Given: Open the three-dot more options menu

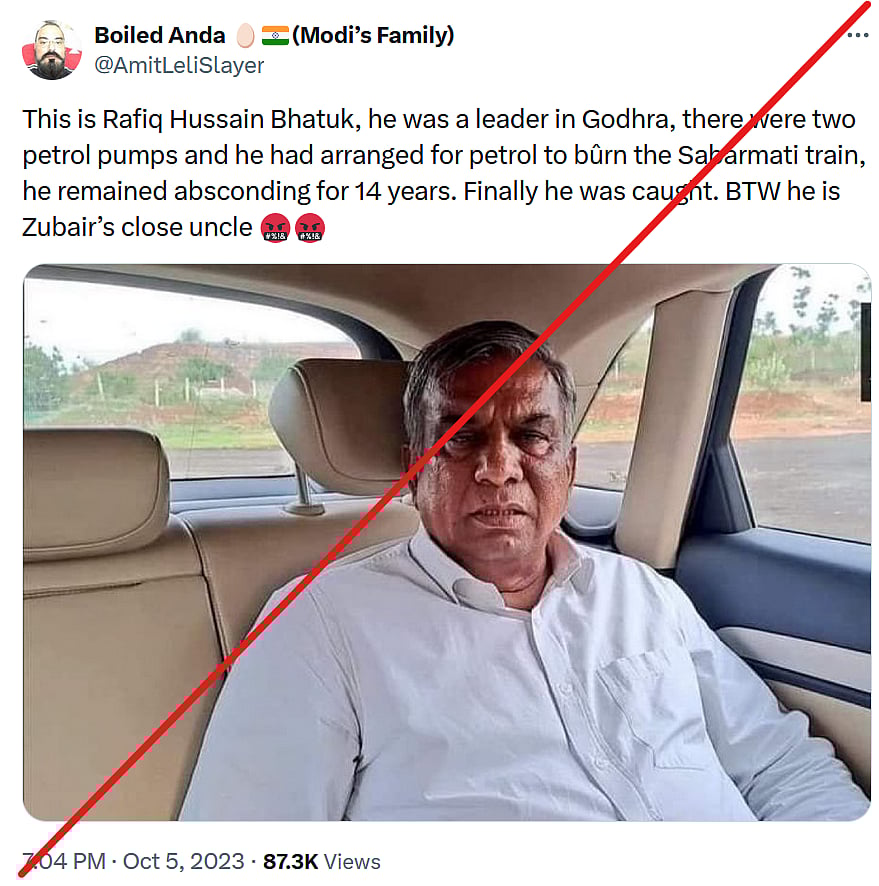Looking at the screenshot, I should coord(857,36).
